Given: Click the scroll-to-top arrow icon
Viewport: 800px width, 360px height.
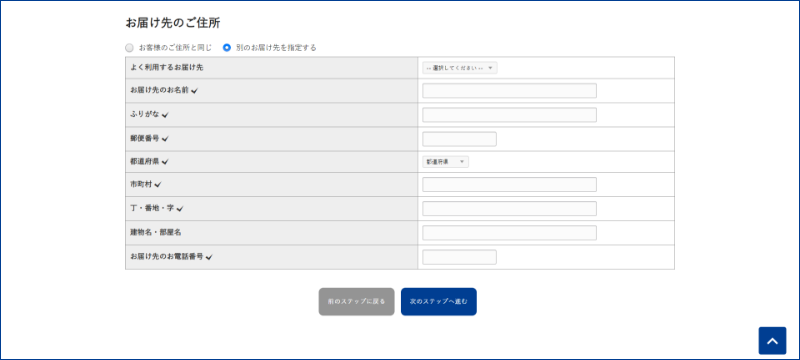Looking at the screenshot, I should point(772,341).
